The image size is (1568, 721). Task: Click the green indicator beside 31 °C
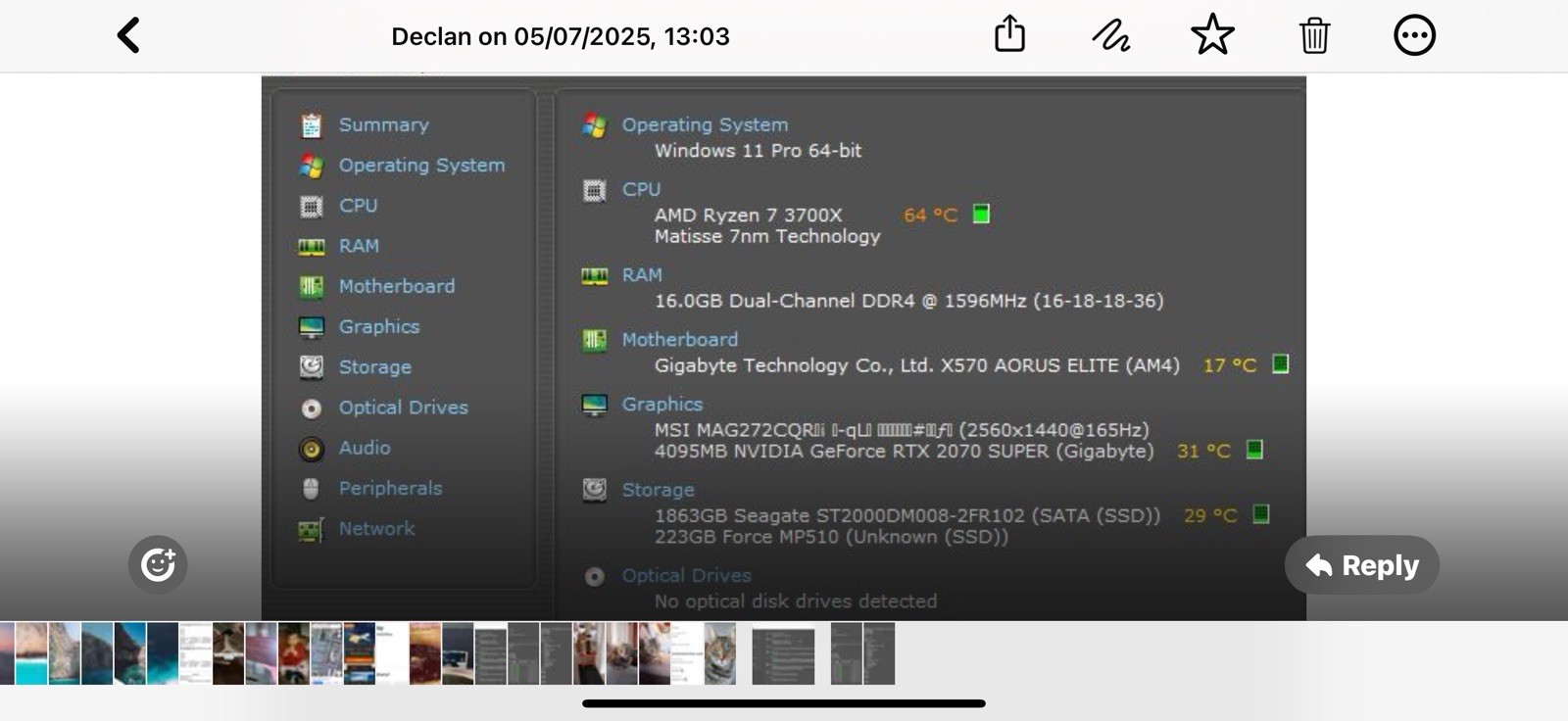[x=1254, y=450]
